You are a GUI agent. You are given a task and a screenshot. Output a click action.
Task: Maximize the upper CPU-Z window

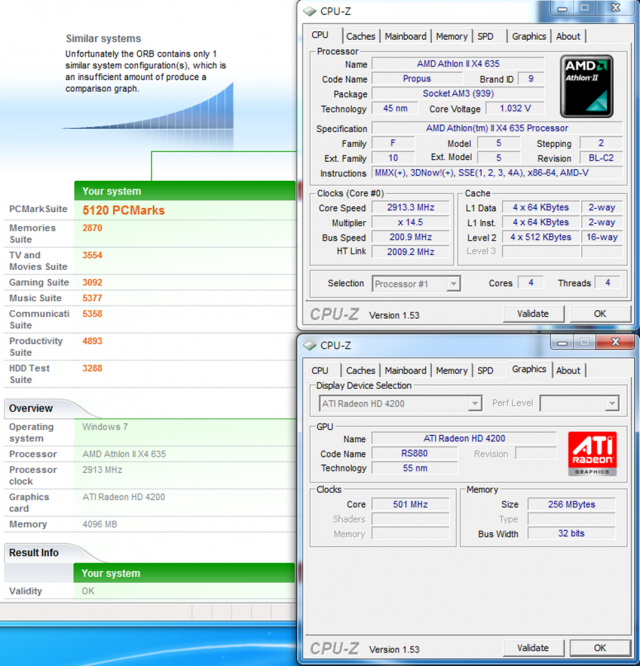[x=585, y=8]
